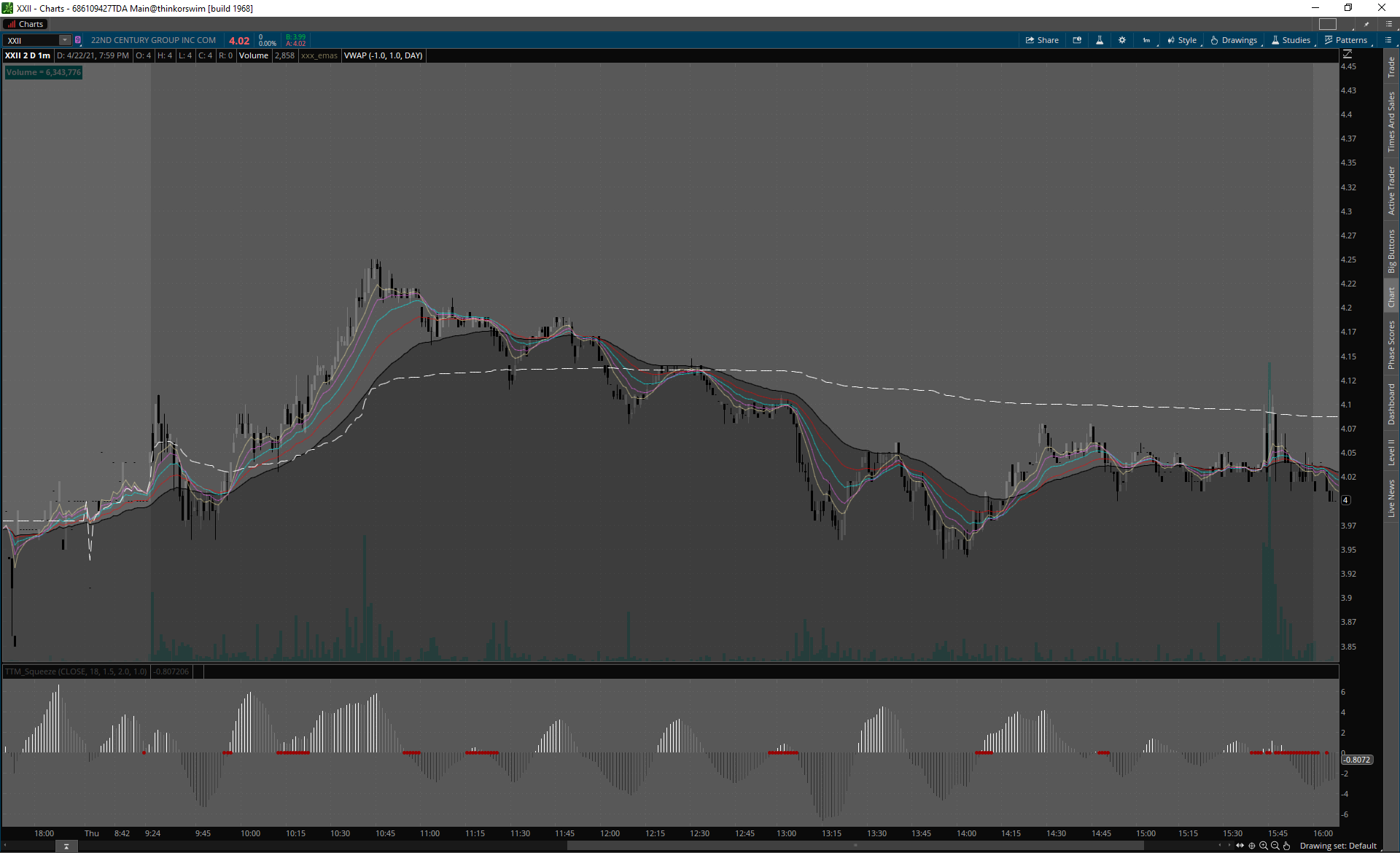Toggle the pin window icon
Screen dimensions: 1400x853
point(1367,24)
